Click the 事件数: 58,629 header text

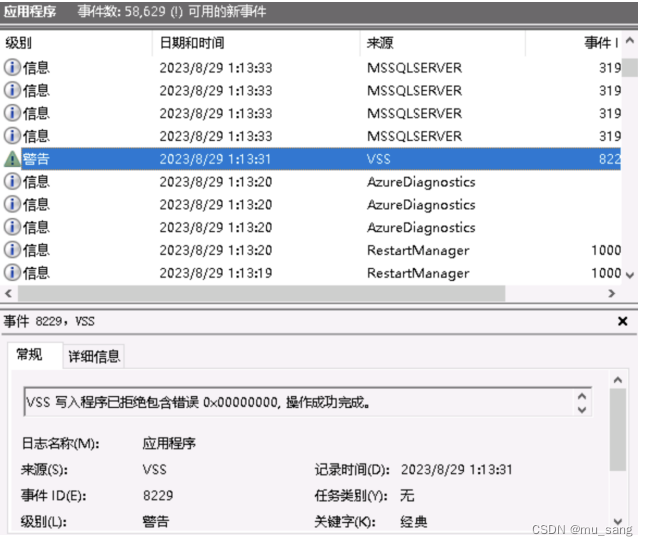click(x=172, y=11)
